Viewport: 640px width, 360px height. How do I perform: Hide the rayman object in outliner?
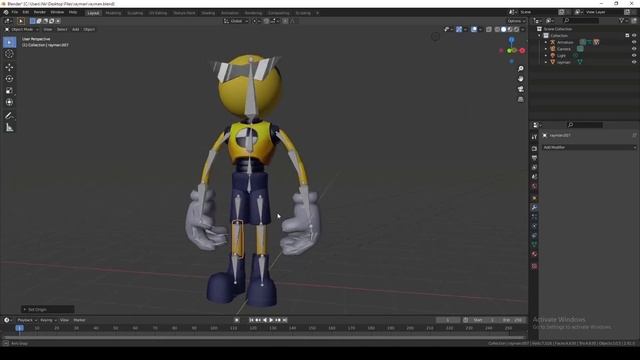(634, 62)
